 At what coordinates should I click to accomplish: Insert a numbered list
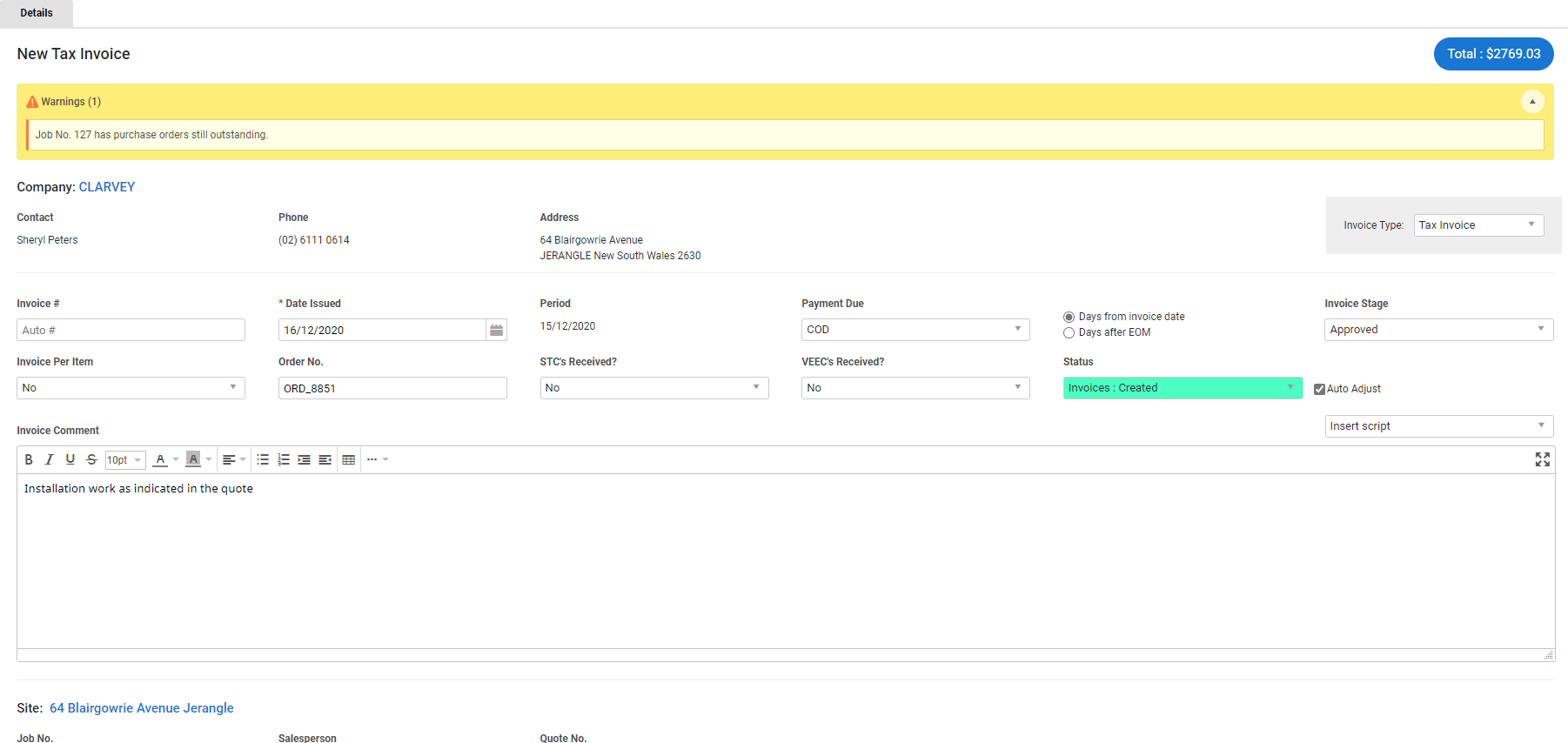(284, 459)
